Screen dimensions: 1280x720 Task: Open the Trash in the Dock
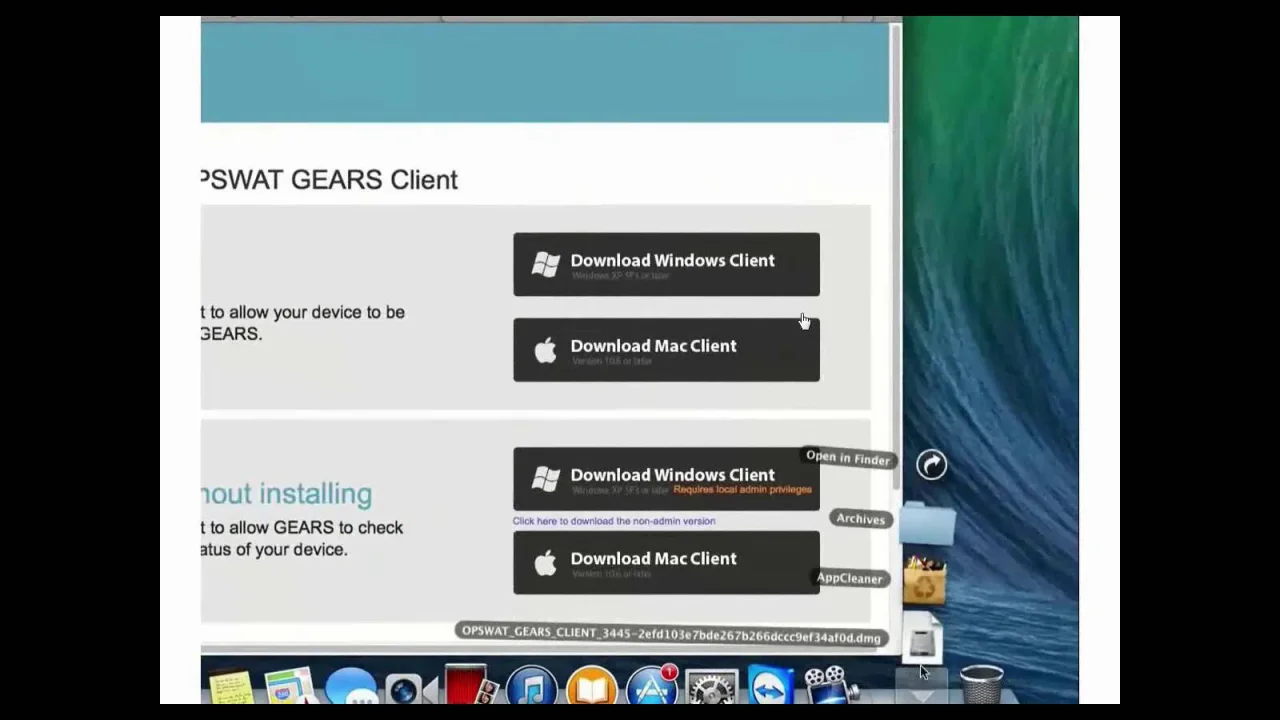point(981,686)
